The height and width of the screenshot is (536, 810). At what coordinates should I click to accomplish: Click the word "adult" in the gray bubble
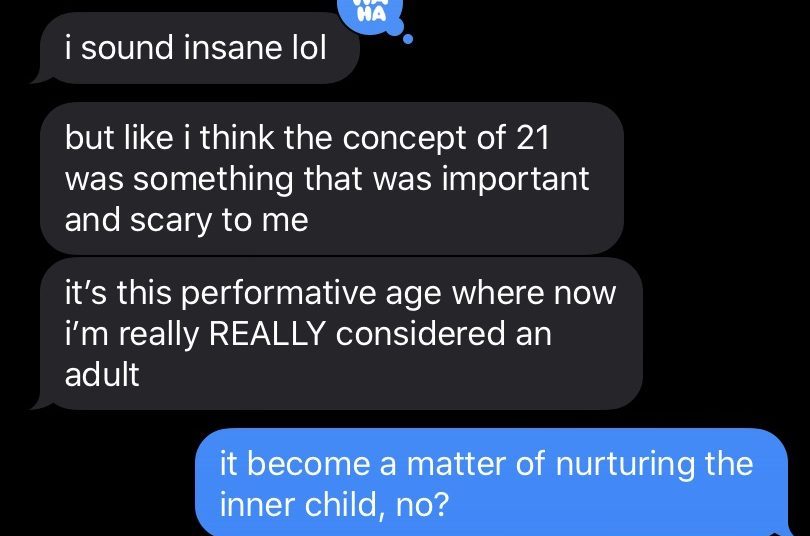102,375
